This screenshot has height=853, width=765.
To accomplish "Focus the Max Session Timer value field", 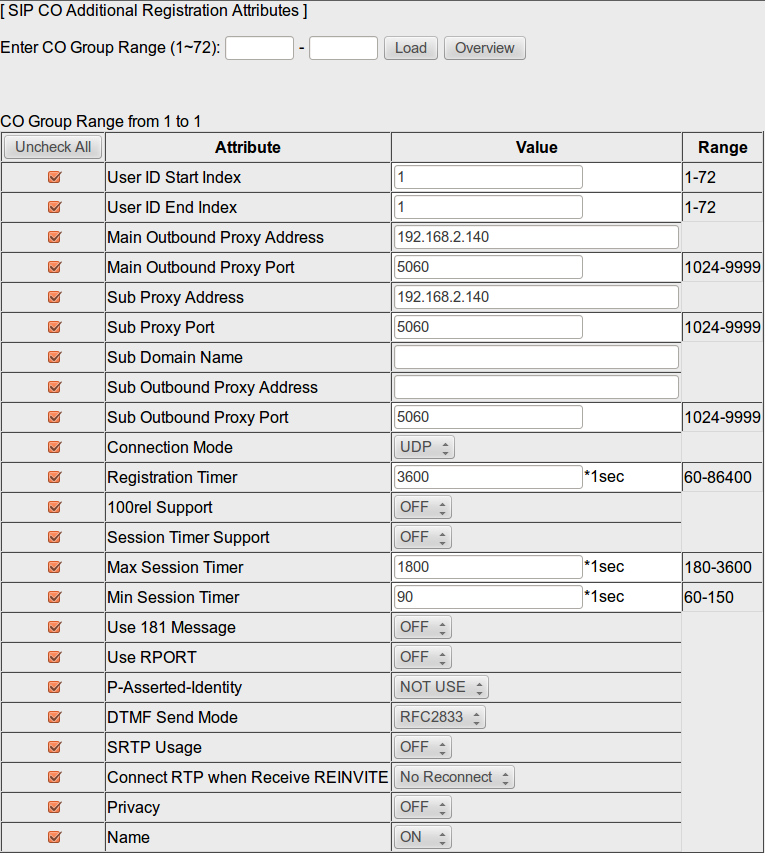I will click(488, 567).
